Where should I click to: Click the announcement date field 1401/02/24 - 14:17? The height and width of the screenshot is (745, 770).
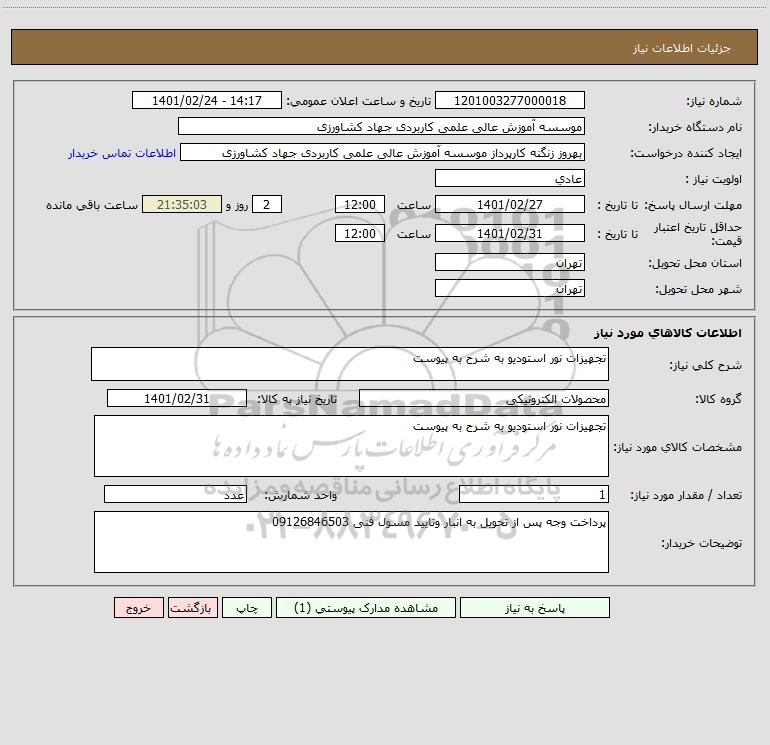tap(207, 100)
